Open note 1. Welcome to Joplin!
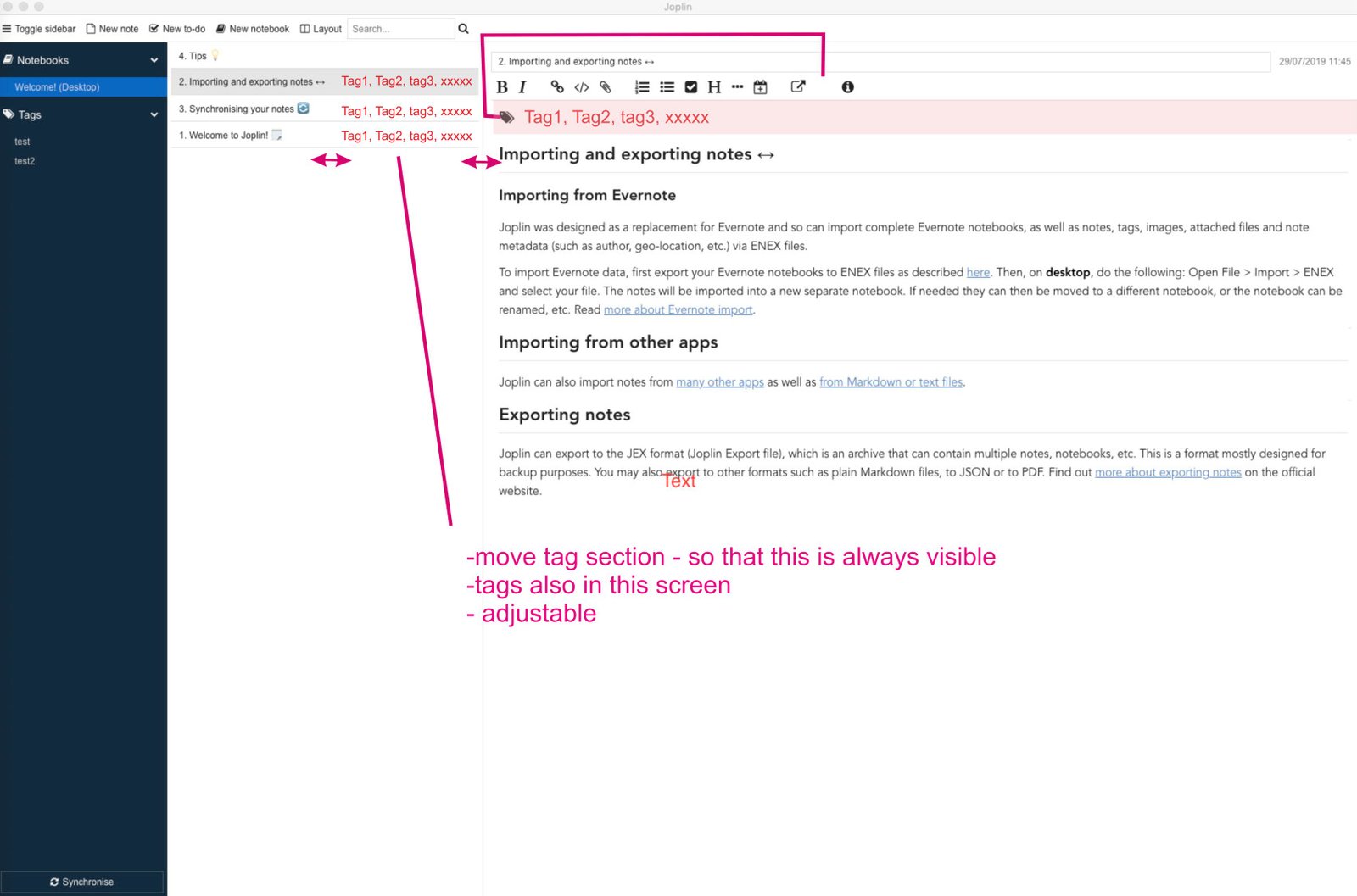1357x896 pixels. tap(325, 136)
